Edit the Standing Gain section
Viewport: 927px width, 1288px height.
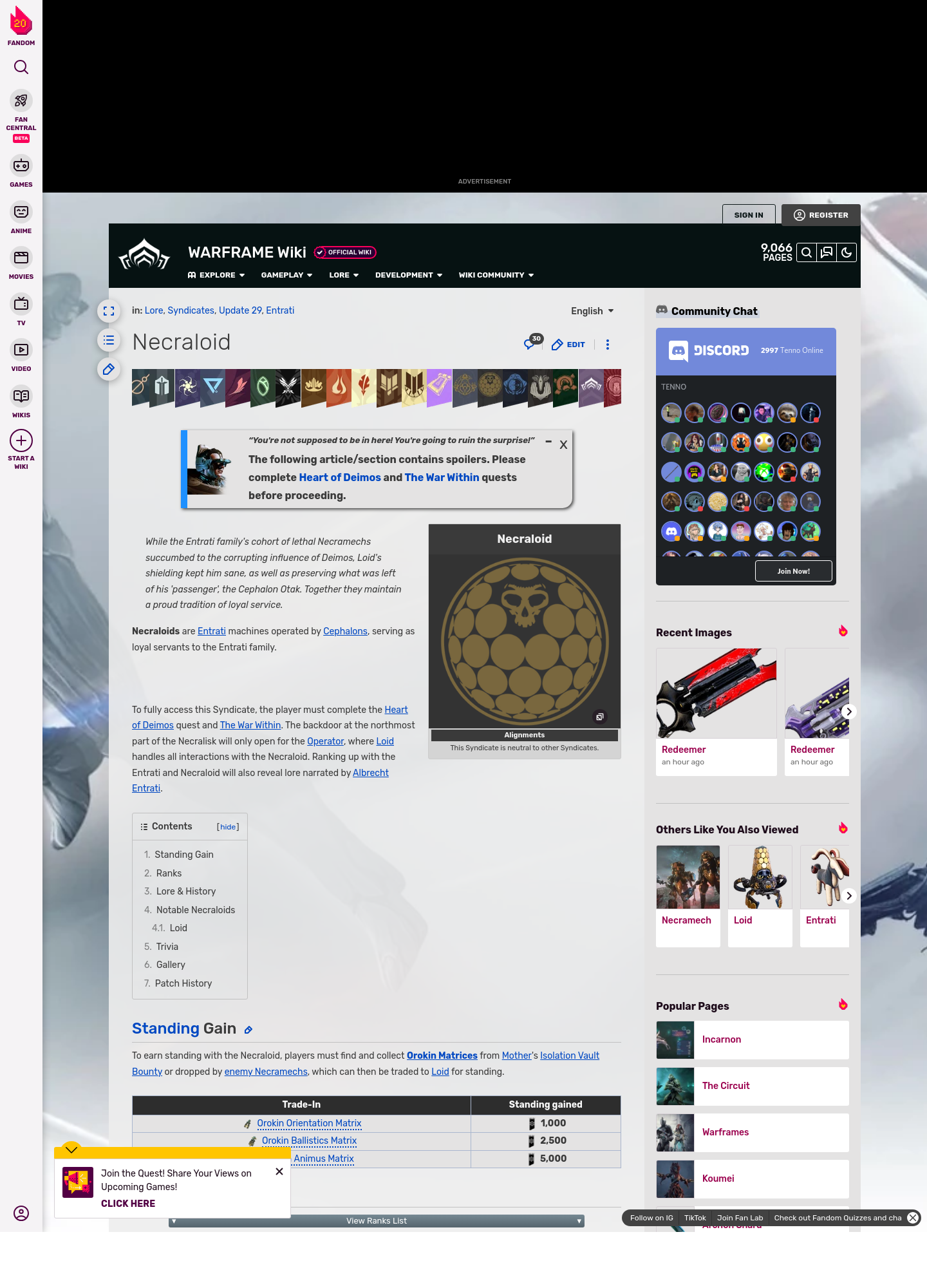click(x=248, y=1030)
